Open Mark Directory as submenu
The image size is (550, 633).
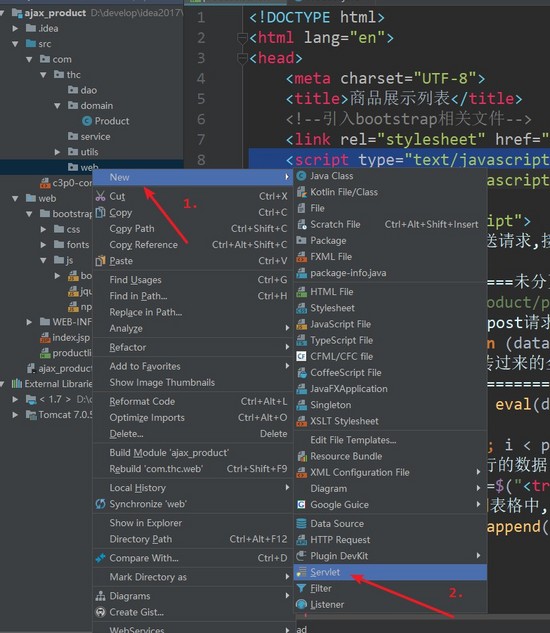pyautogui.click(x=193, y=577)
